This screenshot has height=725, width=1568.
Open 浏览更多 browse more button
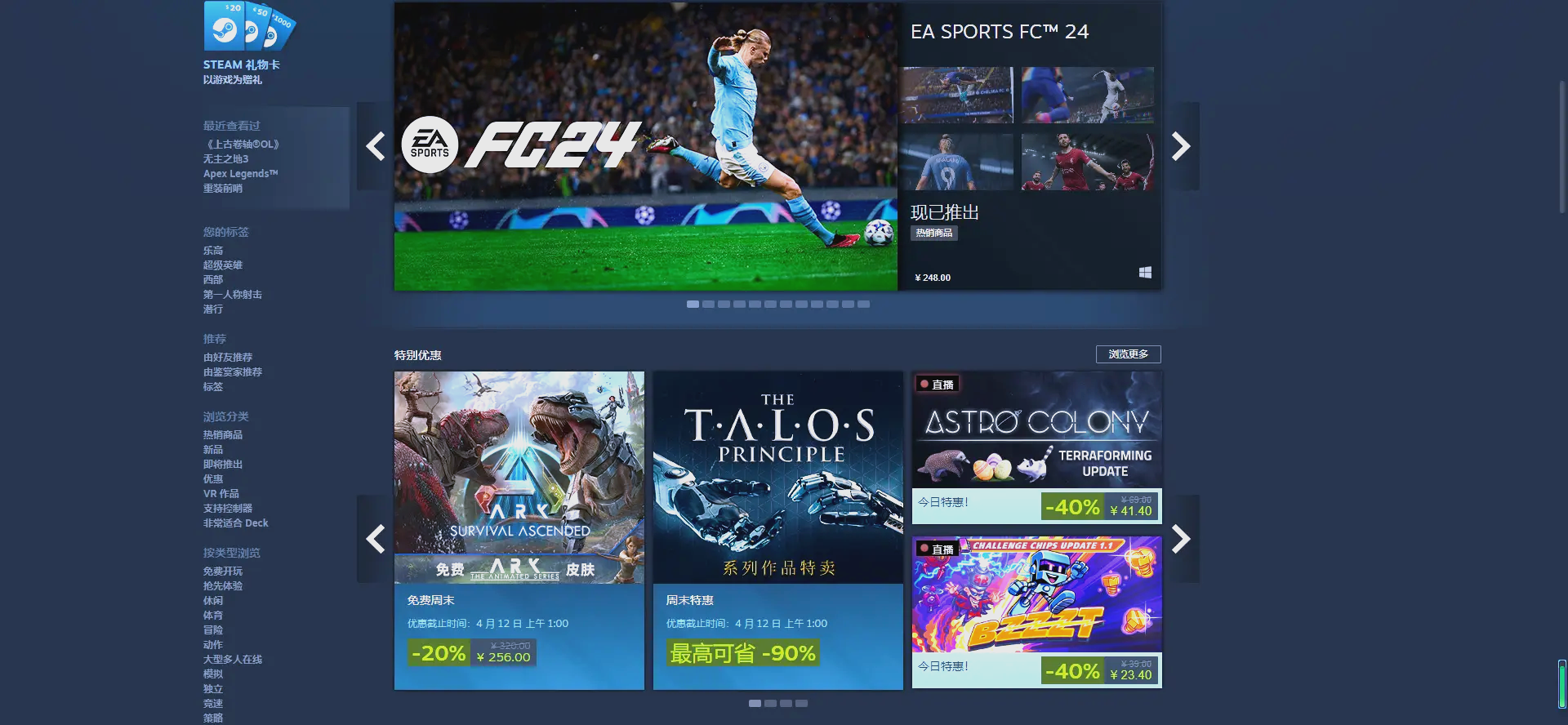tap(1128, 354)
